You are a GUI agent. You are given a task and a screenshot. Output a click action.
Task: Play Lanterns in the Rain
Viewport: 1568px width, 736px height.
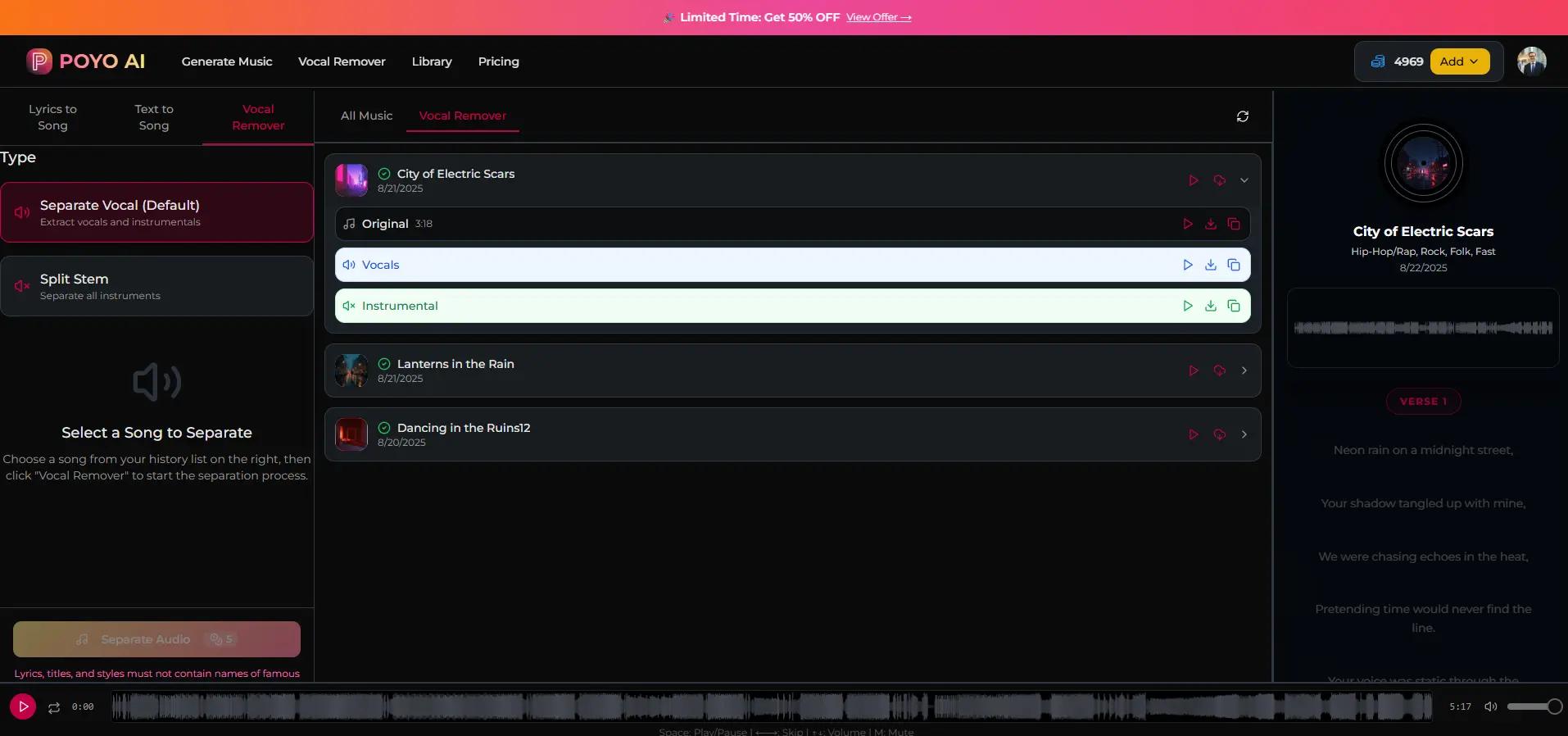pyautogui.click(x=1194, y=370)
